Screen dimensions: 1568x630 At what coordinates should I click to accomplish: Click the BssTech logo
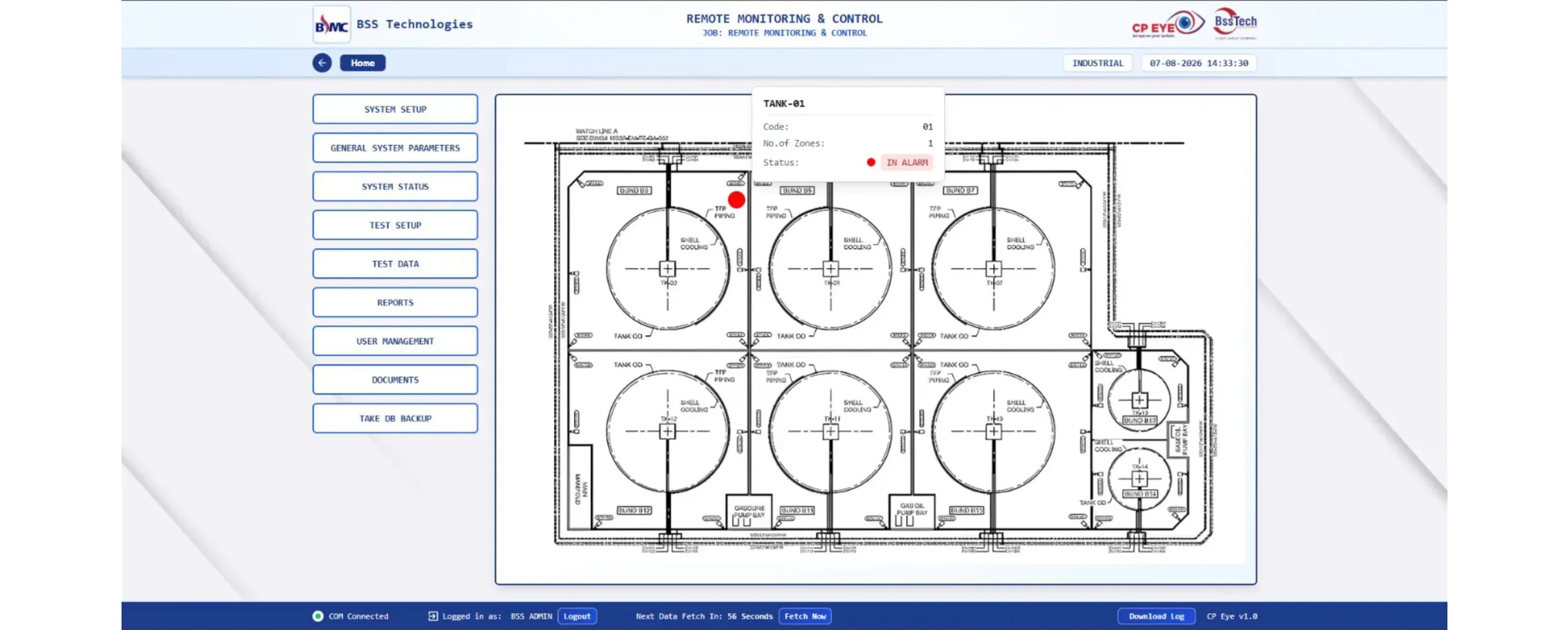1235,23
